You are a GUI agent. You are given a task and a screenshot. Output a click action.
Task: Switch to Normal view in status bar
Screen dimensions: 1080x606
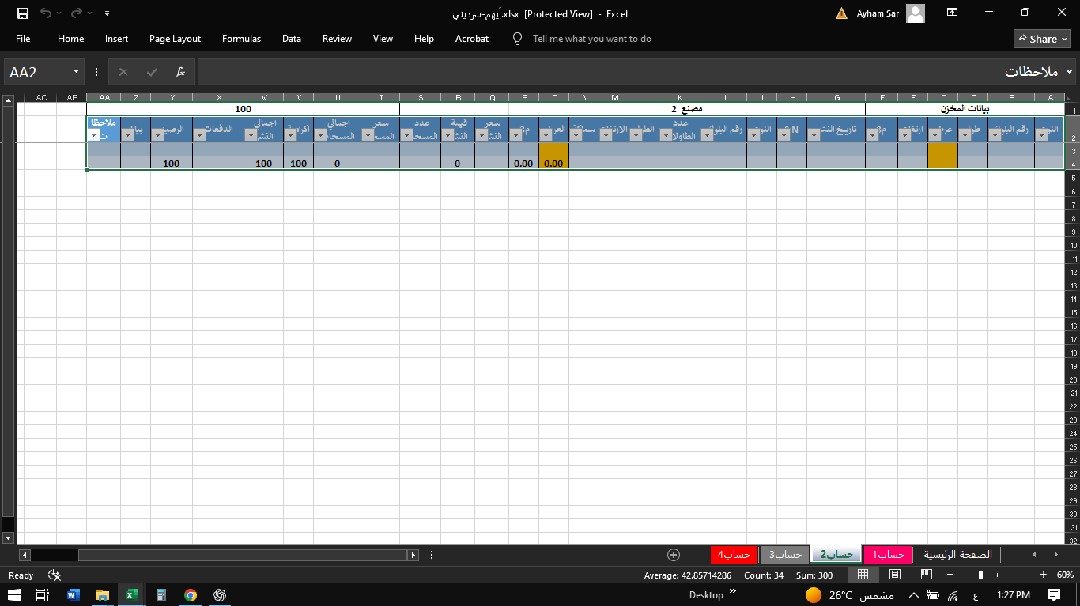click(x=863, y=575)
